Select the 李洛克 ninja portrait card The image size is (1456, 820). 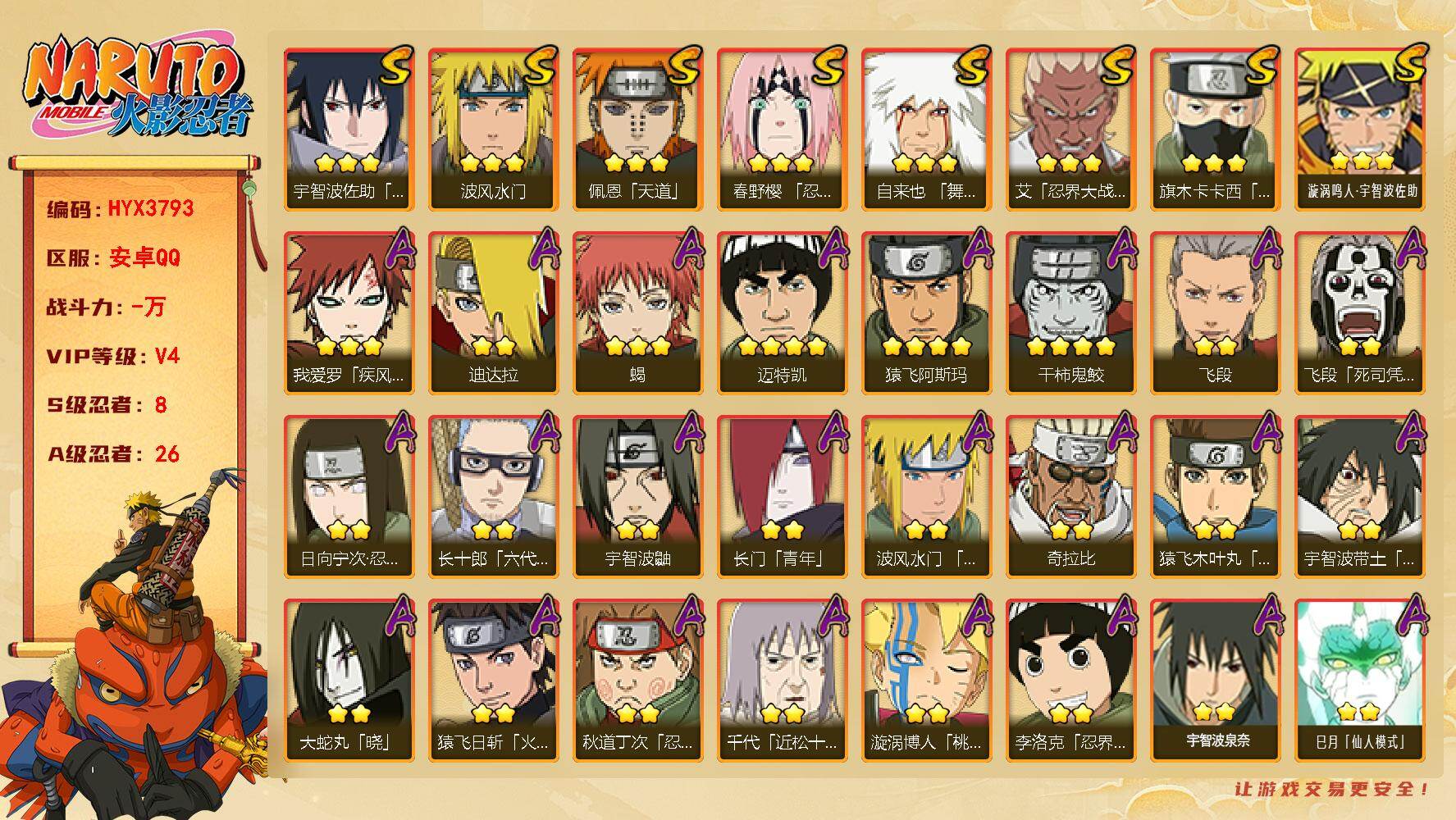[1070, 680]
